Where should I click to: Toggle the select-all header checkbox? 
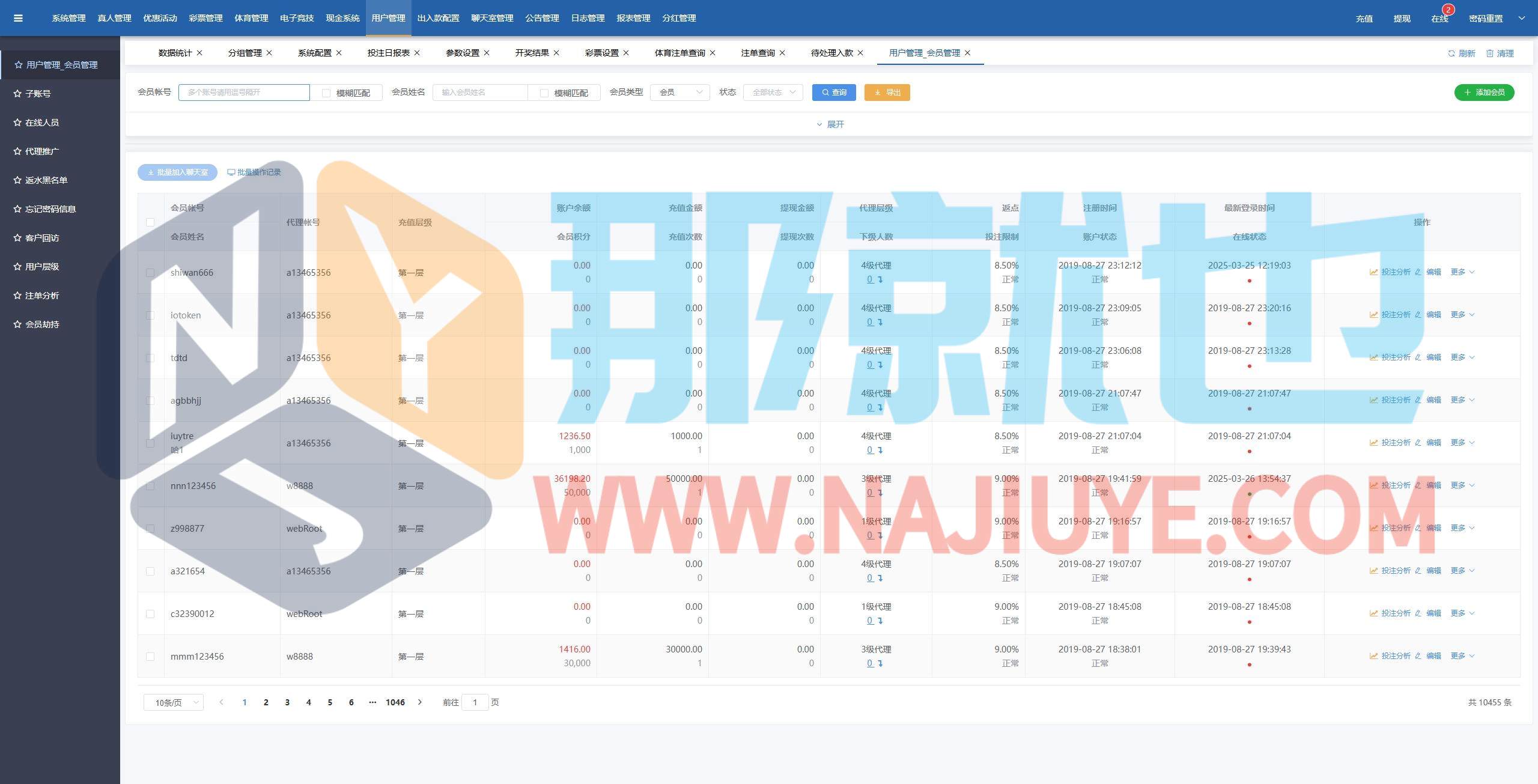click(150, 222)
